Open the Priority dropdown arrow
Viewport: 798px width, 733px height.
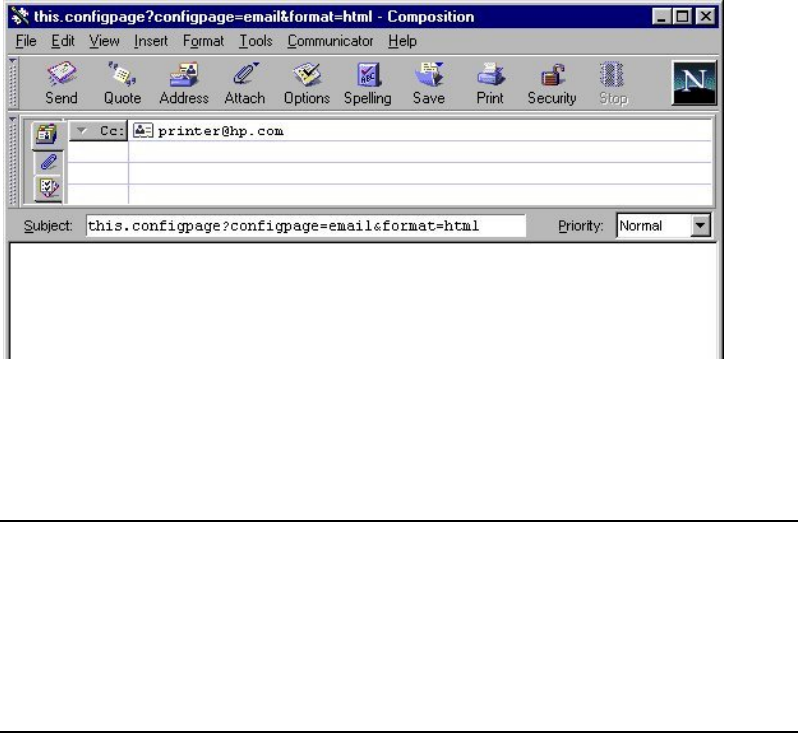pos(700,225)
